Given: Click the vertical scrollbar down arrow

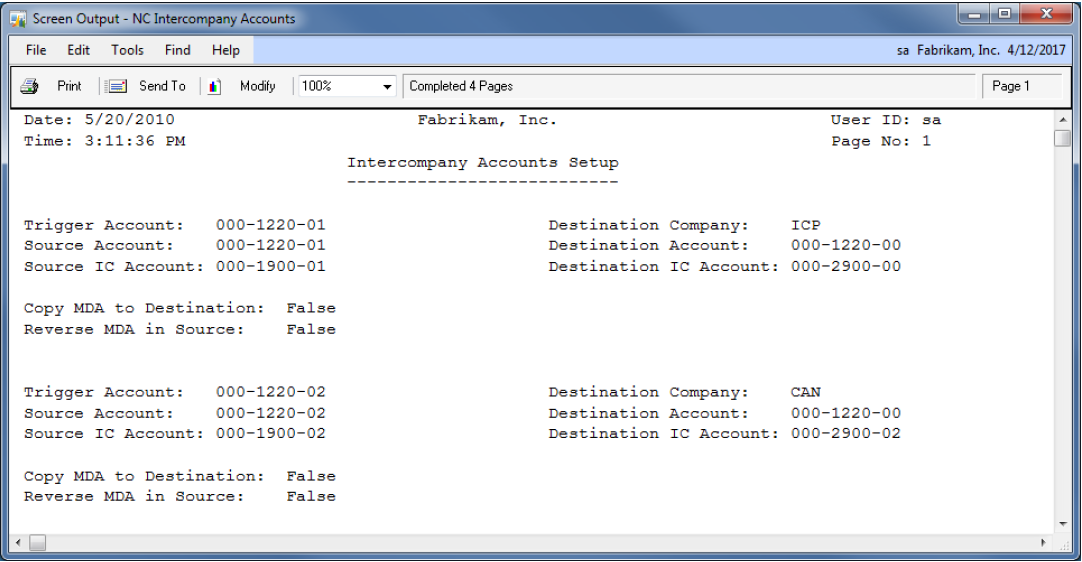Looking at the screenshot, I should point(1062,524).
